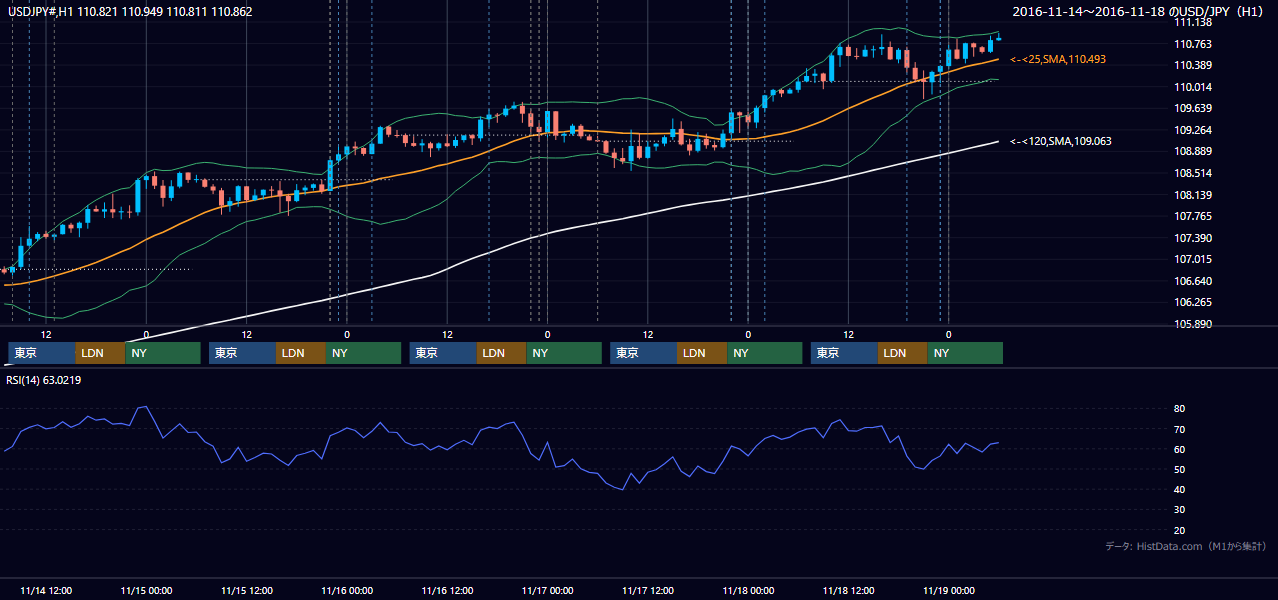Click RSI scale value 70
1278x600 pixels.
click(1180, 429)
